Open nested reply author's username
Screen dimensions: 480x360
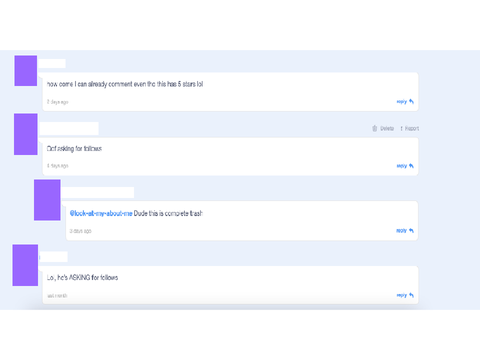point(98,193)
